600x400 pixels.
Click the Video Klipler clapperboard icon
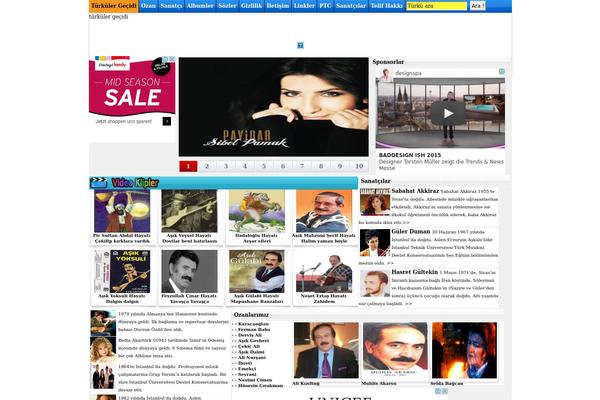tap(98, 183)
